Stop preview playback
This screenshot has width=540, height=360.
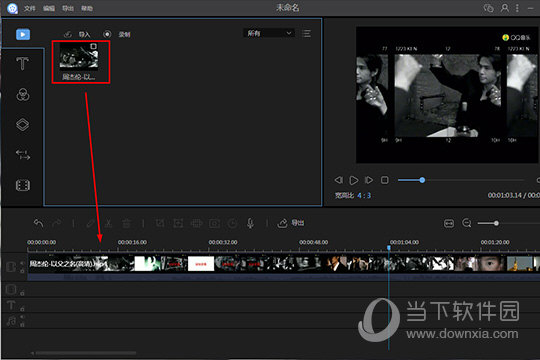[385, 180]
